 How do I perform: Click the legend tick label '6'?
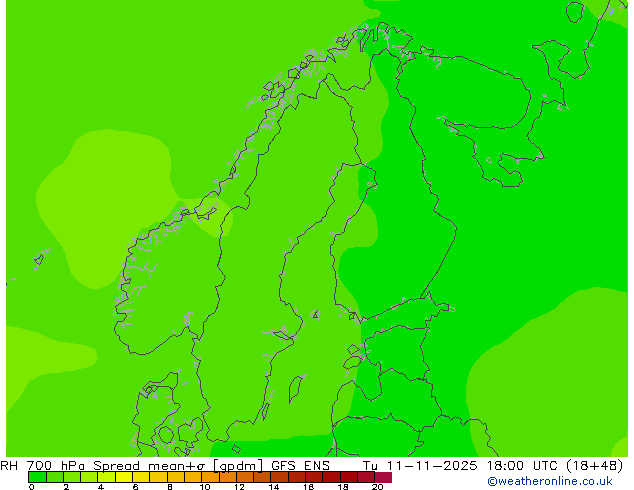[135, 487]
